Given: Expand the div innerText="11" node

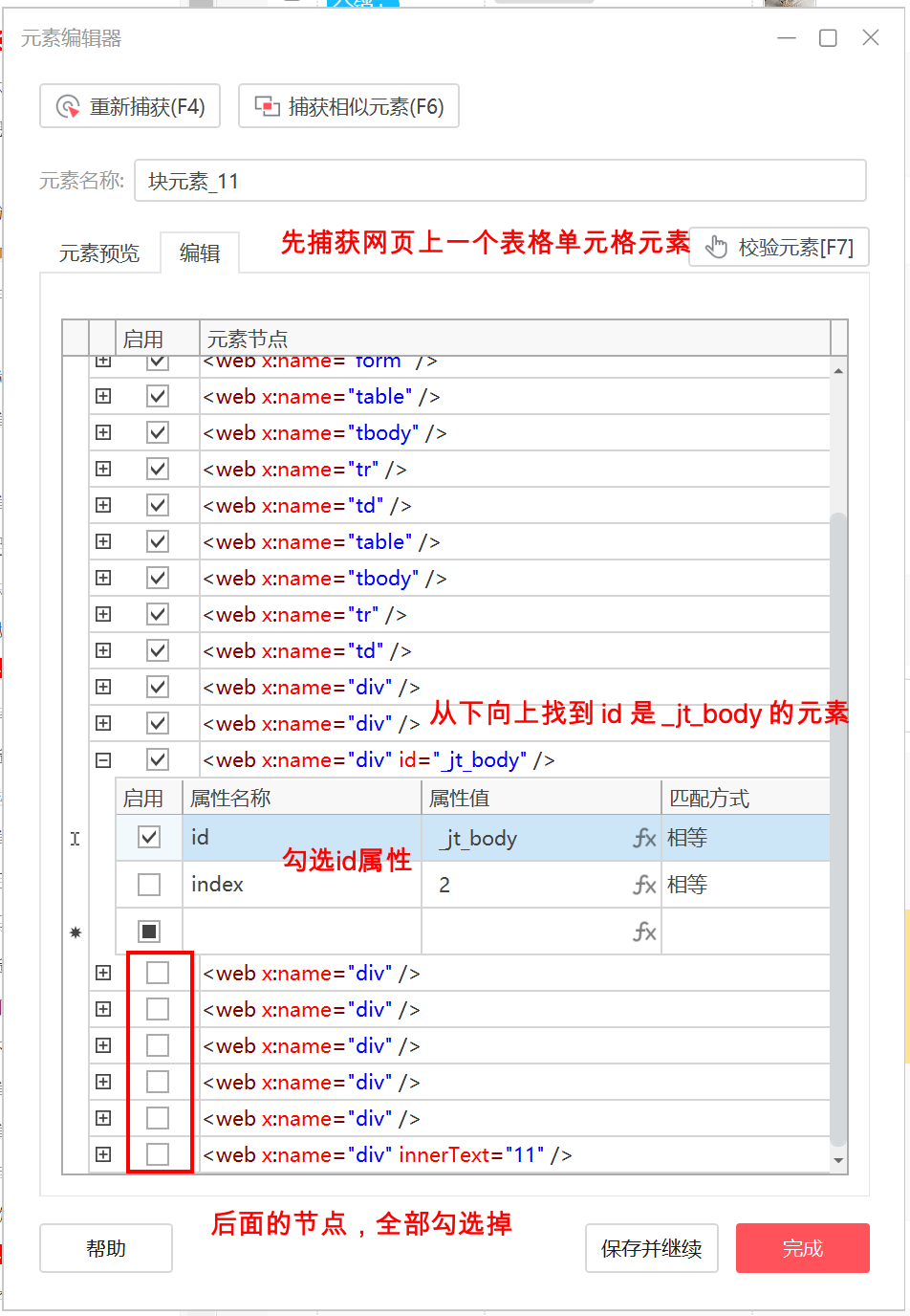Looking at the screenshot, I should pos(103,1154).
